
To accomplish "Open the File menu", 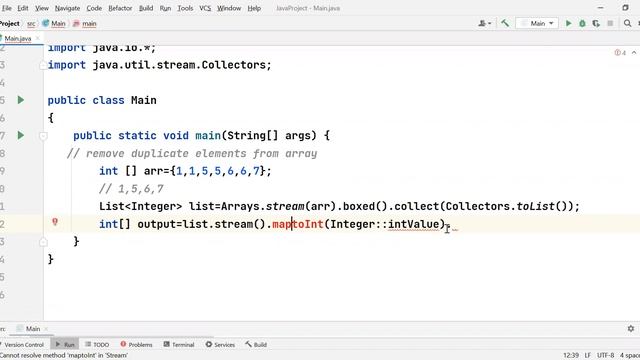I will click(7, 8).
